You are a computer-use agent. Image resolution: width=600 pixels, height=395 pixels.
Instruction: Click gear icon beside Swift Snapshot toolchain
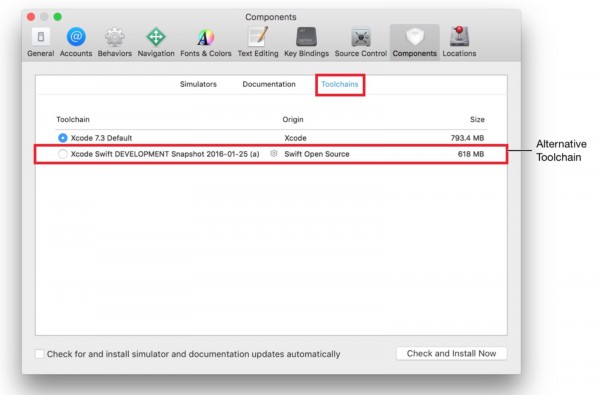tap(274, 153)
